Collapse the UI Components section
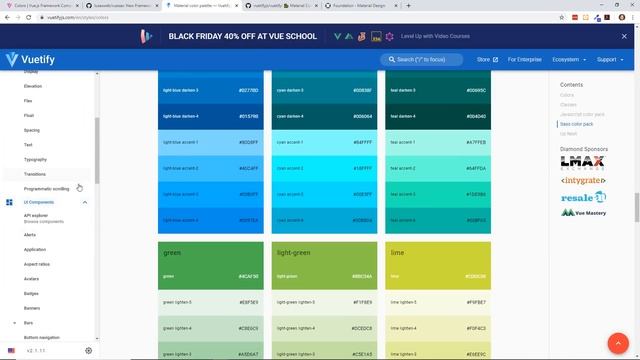 pyautogui.click(x=85, y=202)
